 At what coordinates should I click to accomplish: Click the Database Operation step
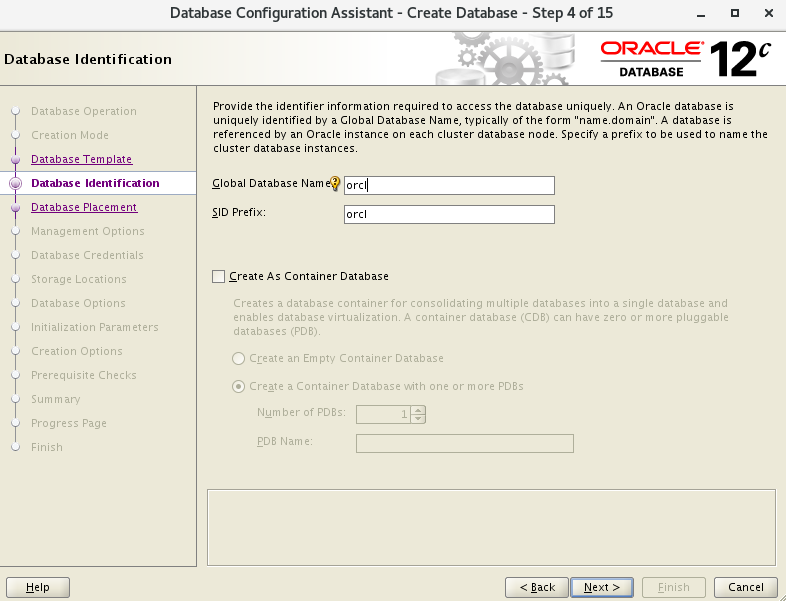point(84,111)
